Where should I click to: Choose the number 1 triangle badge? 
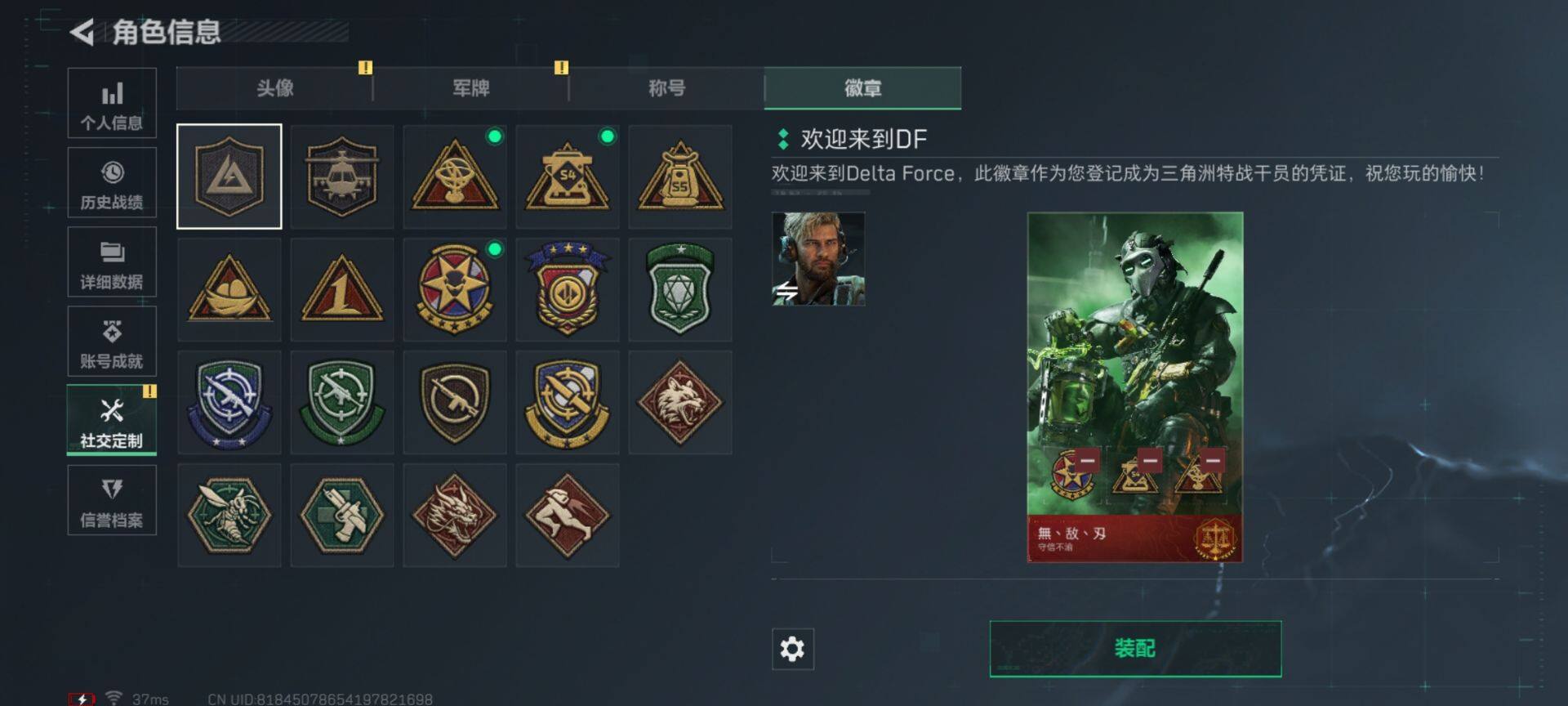pyautogui.click(x=342, y=289)
